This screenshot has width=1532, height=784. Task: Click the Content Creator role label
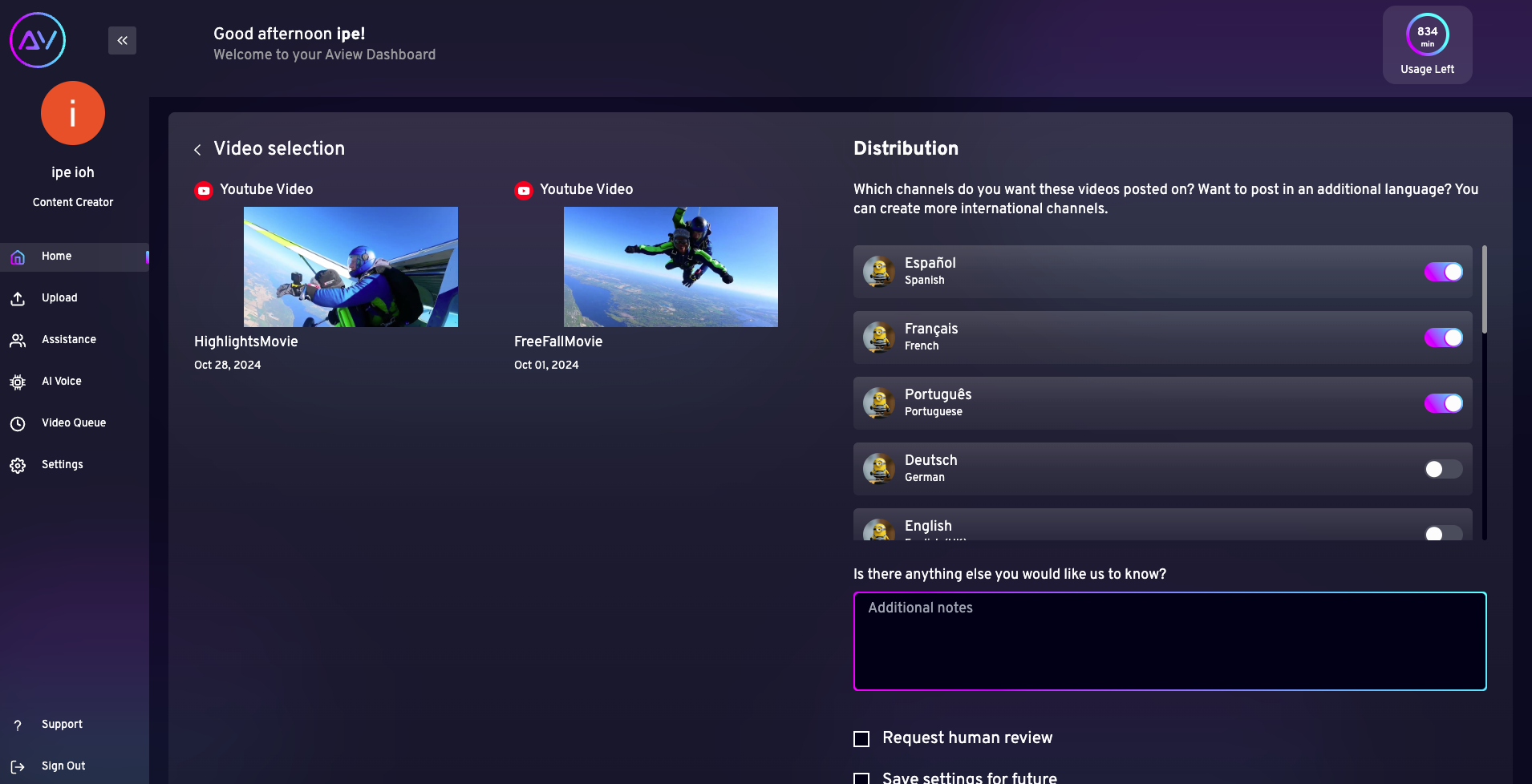pyautogui.click(x=73, y=203)
